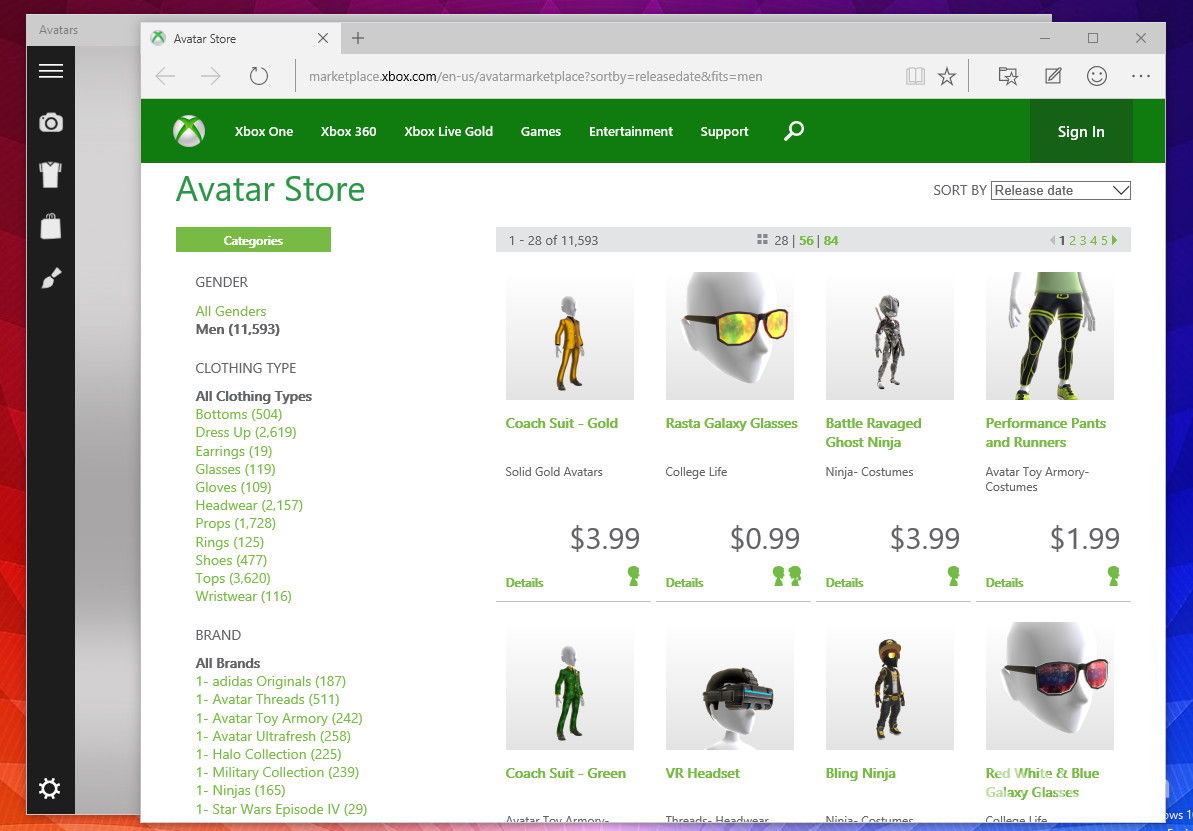Screen dimensions: 1193x831
Task: Filter by Bottoms (504)
Action: [239, 414]
